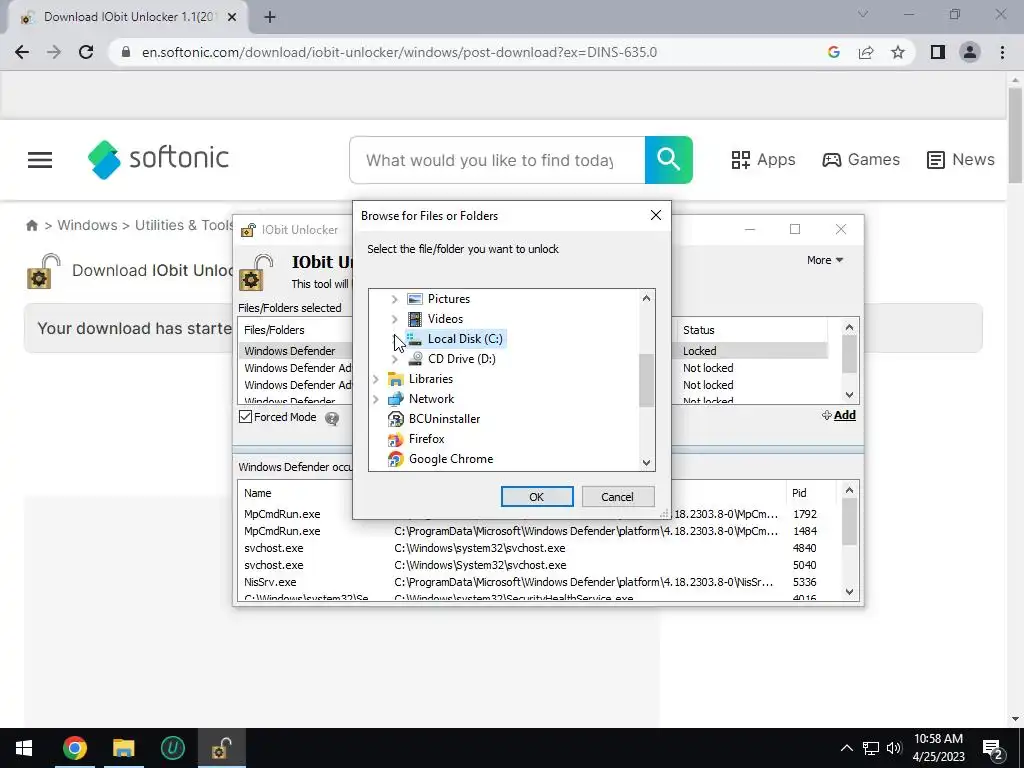
Task: Click the Forced Mode help icon
Action: (x=332, y=418)
